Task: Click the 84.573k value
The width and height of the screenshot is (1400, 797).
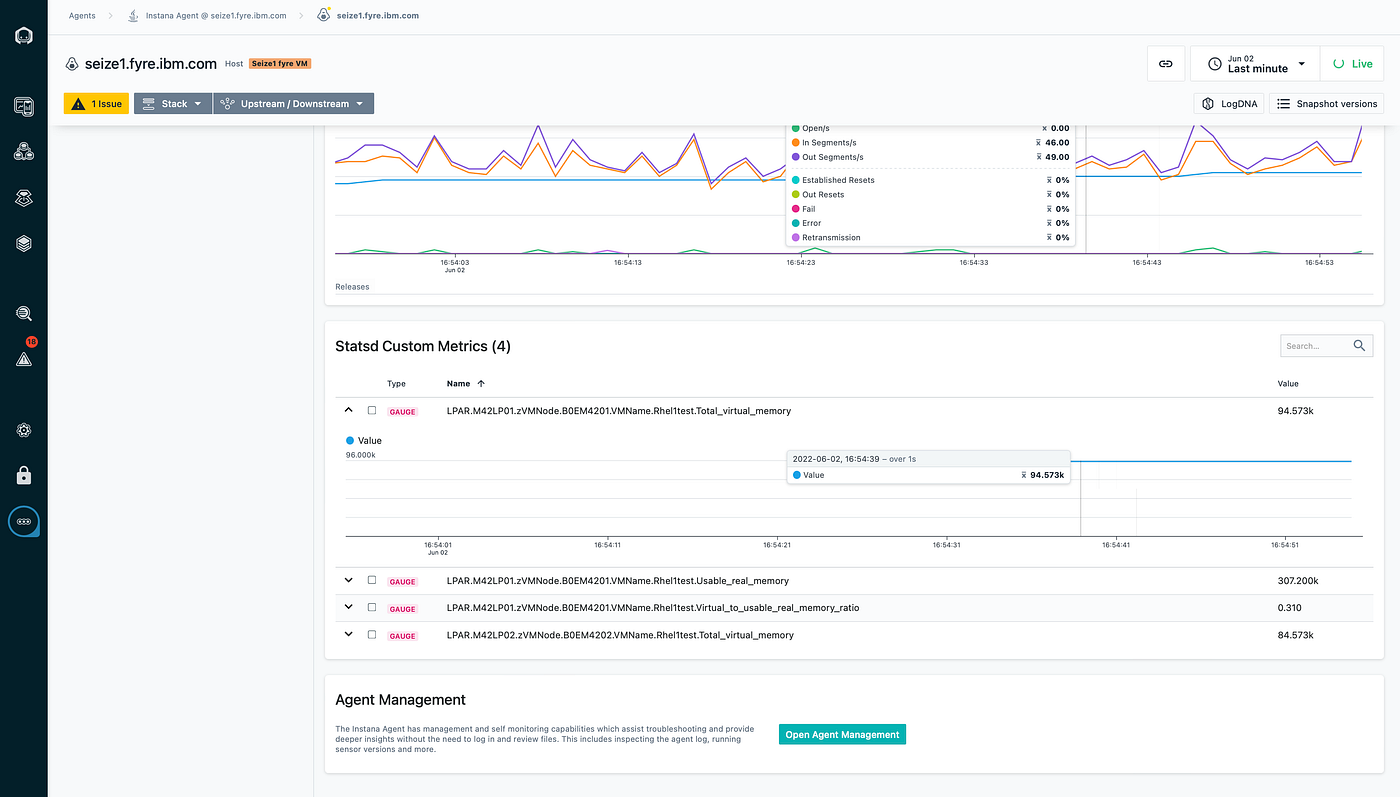Action: 1295,634
